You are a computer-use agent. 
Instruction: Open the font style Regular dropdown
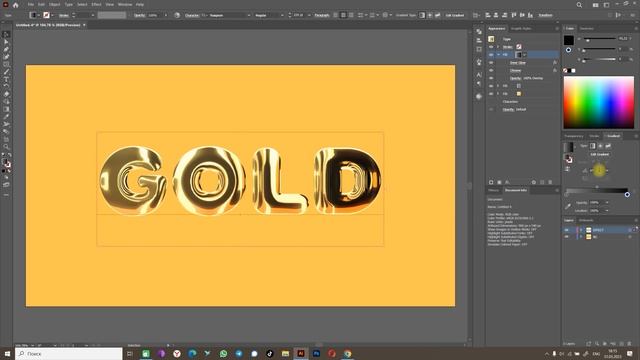[282, 15]
